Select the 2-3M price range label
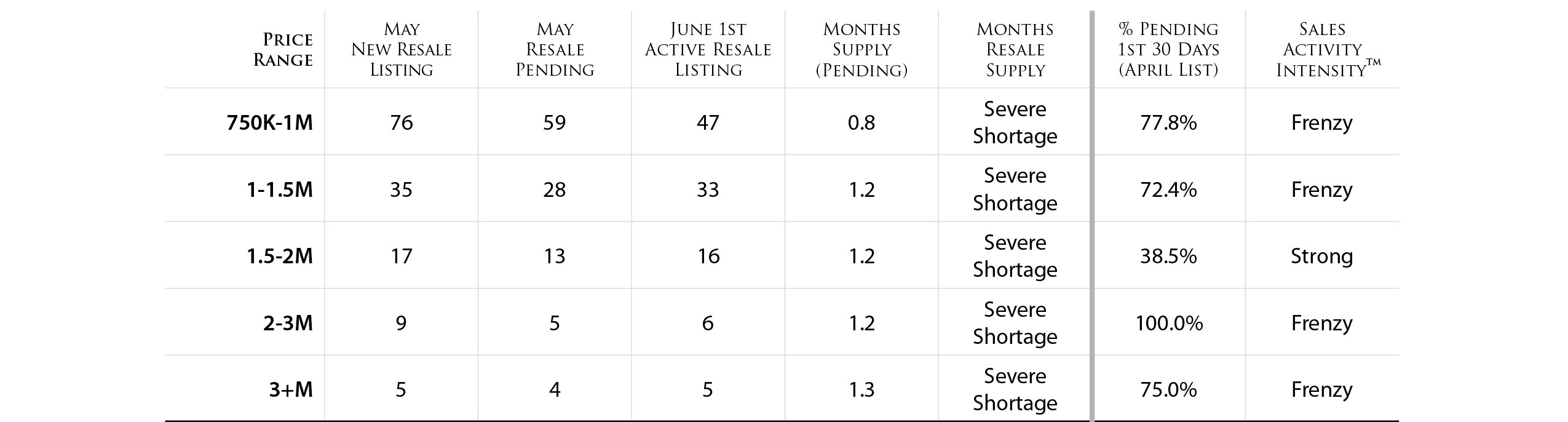The image size is (1568, 422). coord(288,323)
